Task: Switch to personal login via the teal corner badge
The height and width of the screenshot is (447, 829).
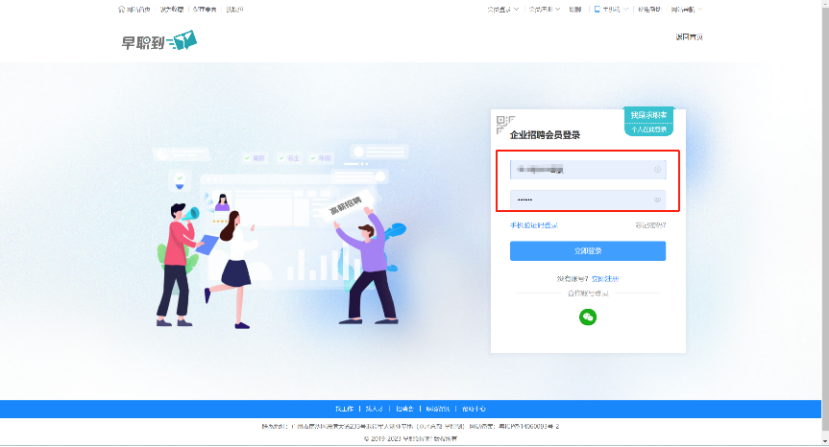Action: [649, 122]
